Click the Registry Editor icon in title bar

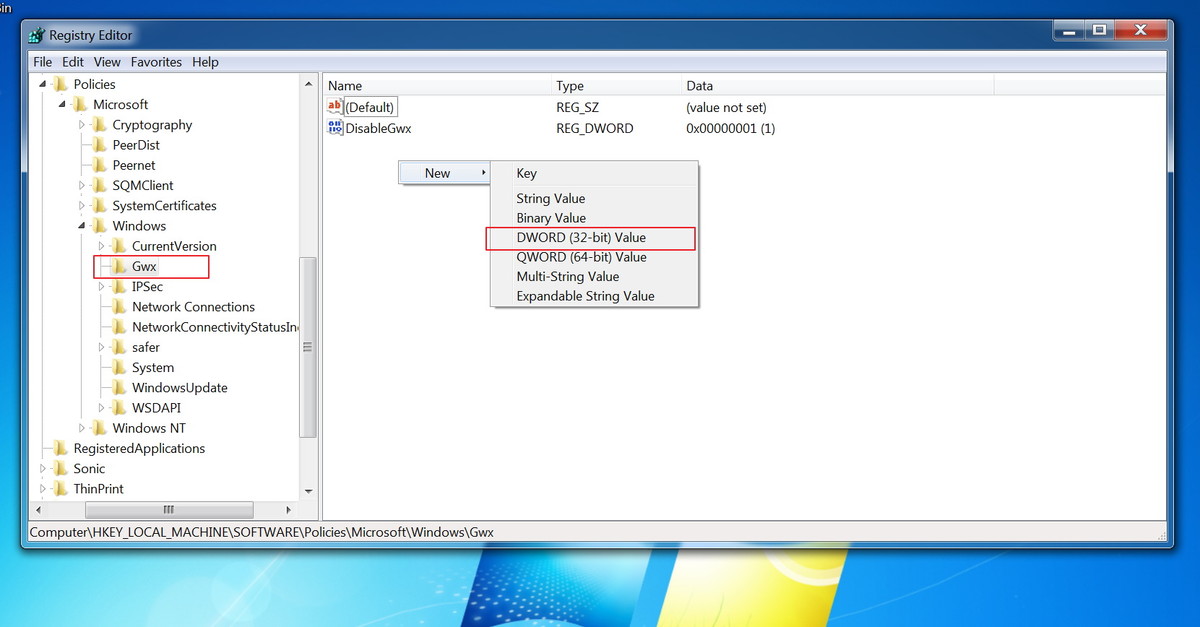tap(35, 34)
